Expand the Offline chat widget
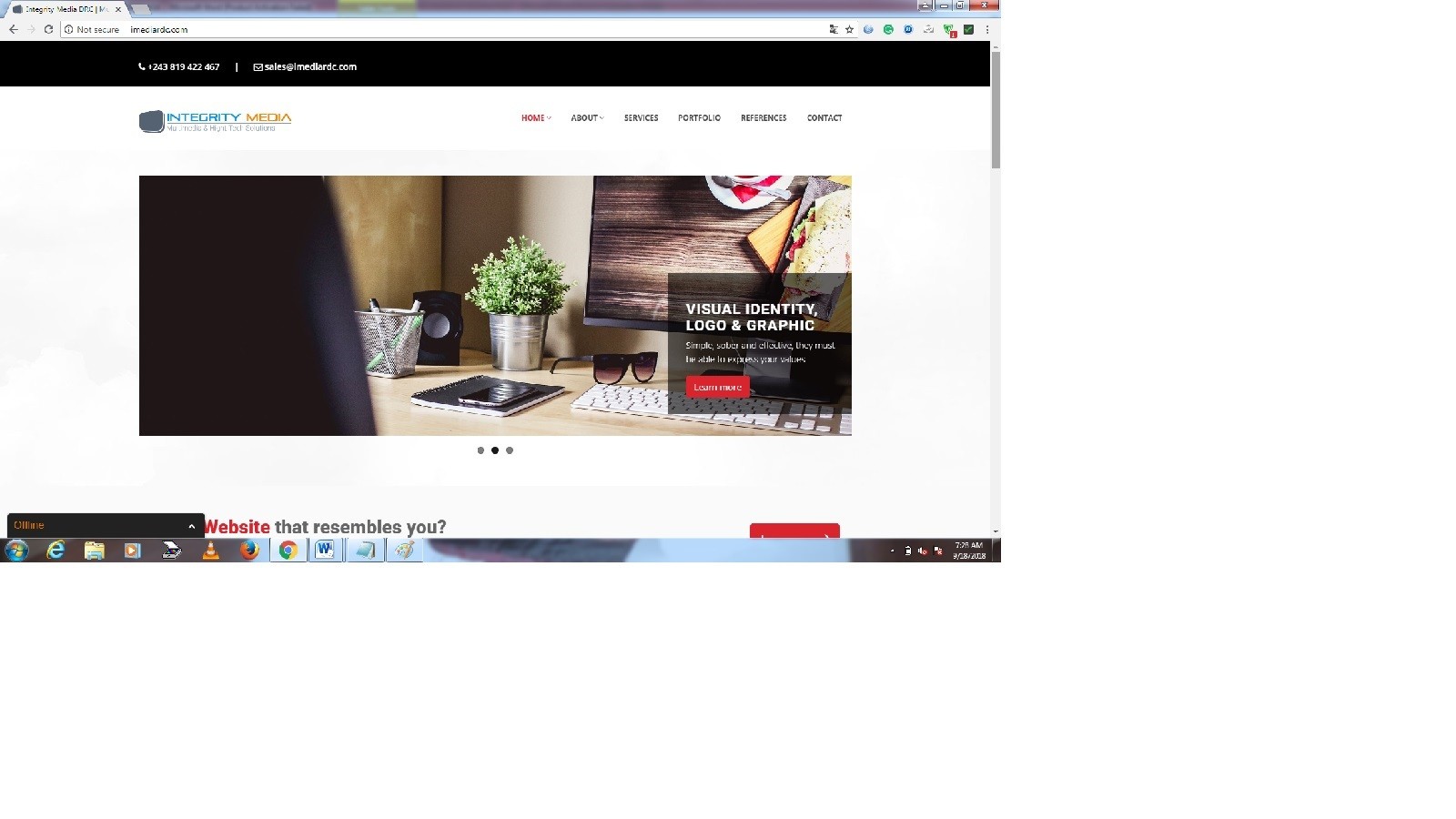This screenshot has width=1456, height=819. click(x=191, y=526)
